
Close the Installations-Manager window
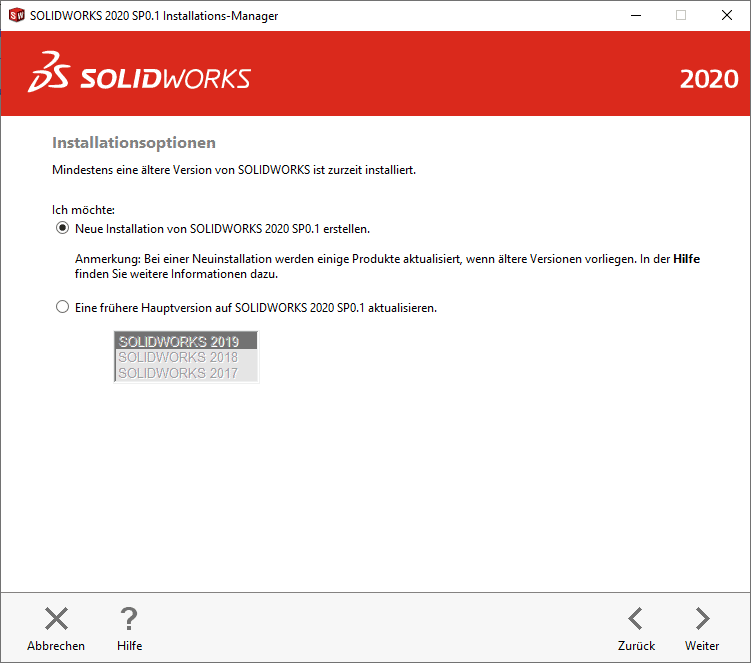[727, 15]
